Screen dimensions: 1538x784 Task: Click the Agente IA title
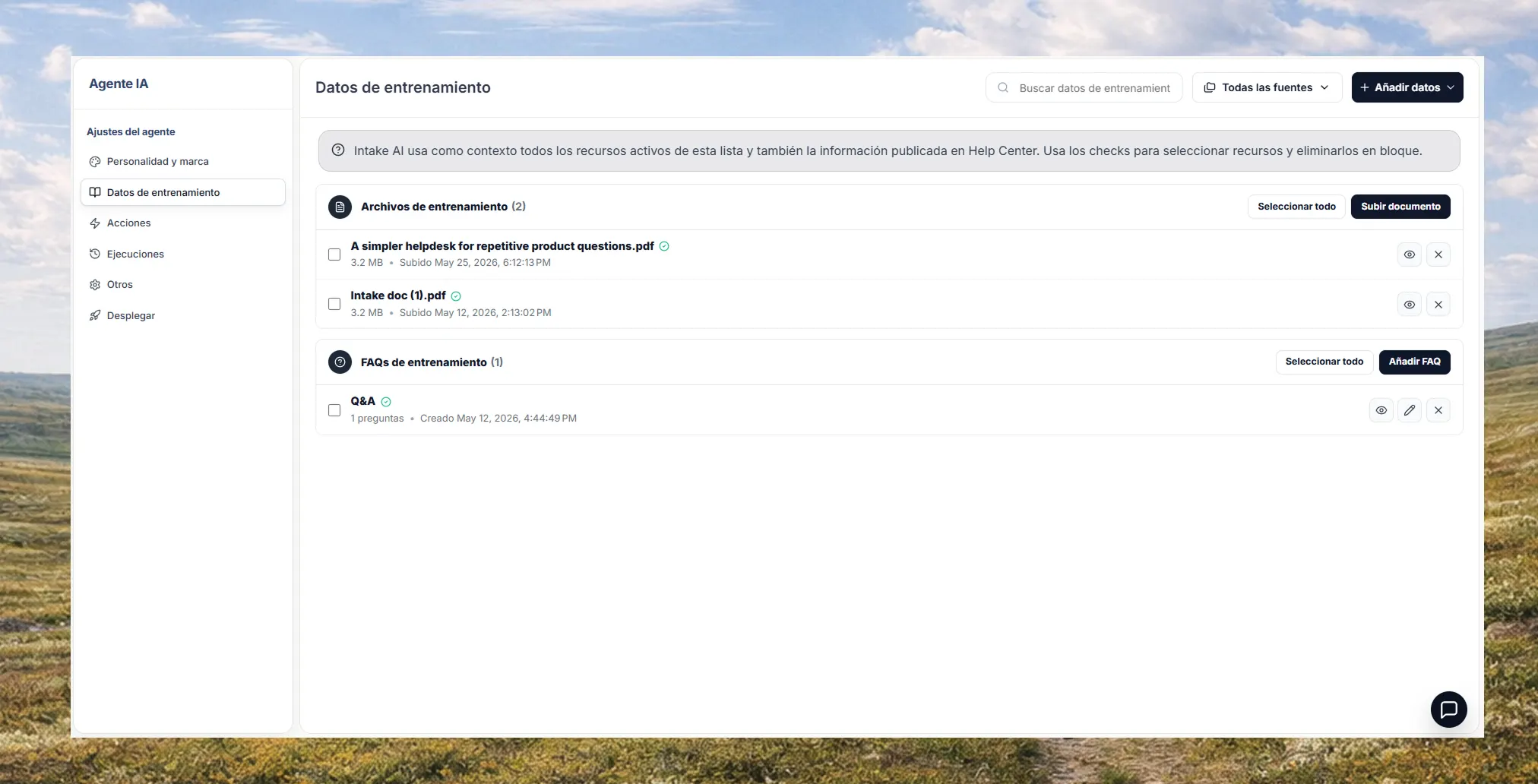click(x=119, y=84)
